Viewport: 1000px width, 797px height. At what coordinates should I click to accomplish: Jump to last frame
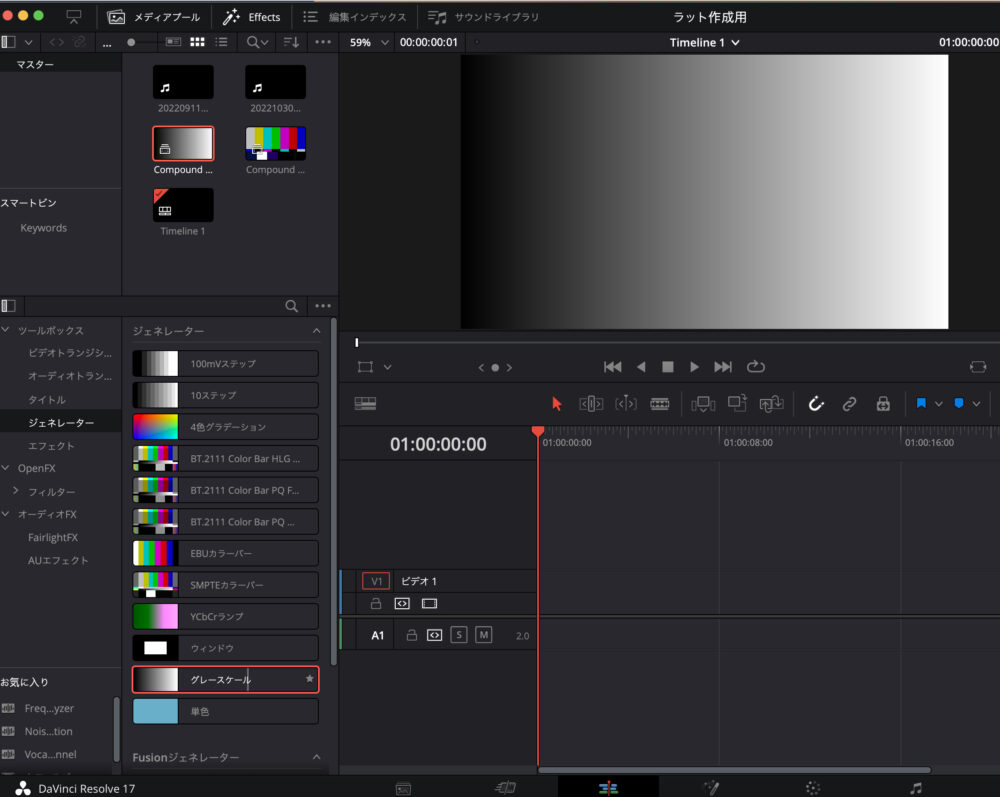click(x=723, y=367)
